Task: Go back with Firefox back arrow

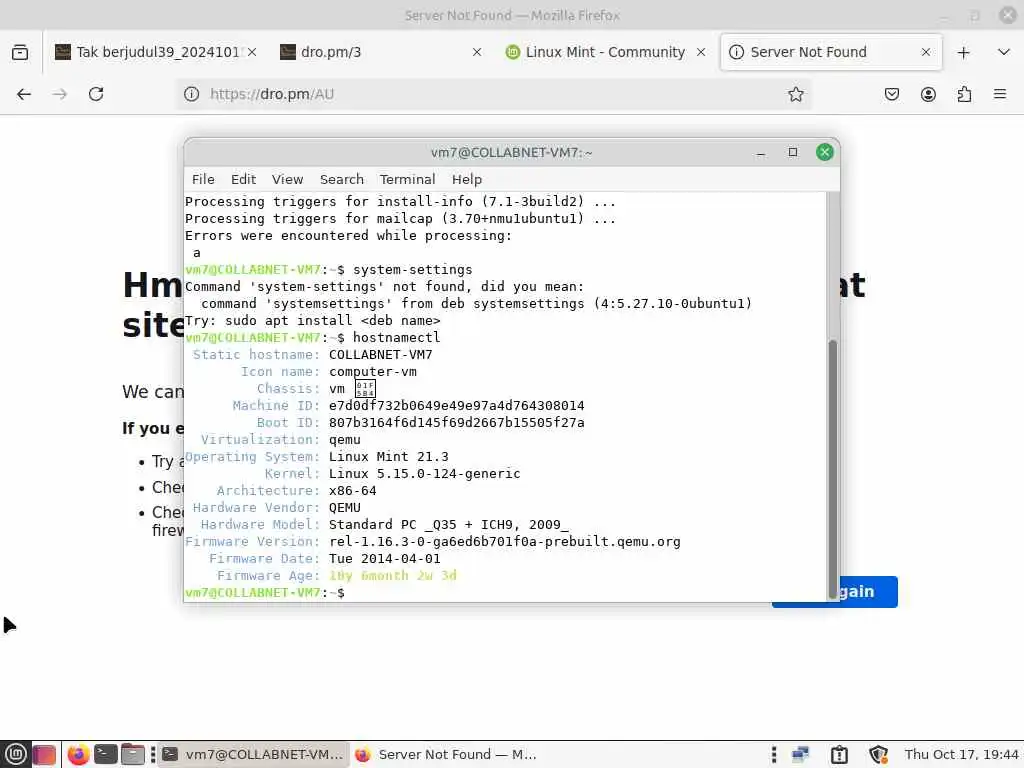Action: 24,94
